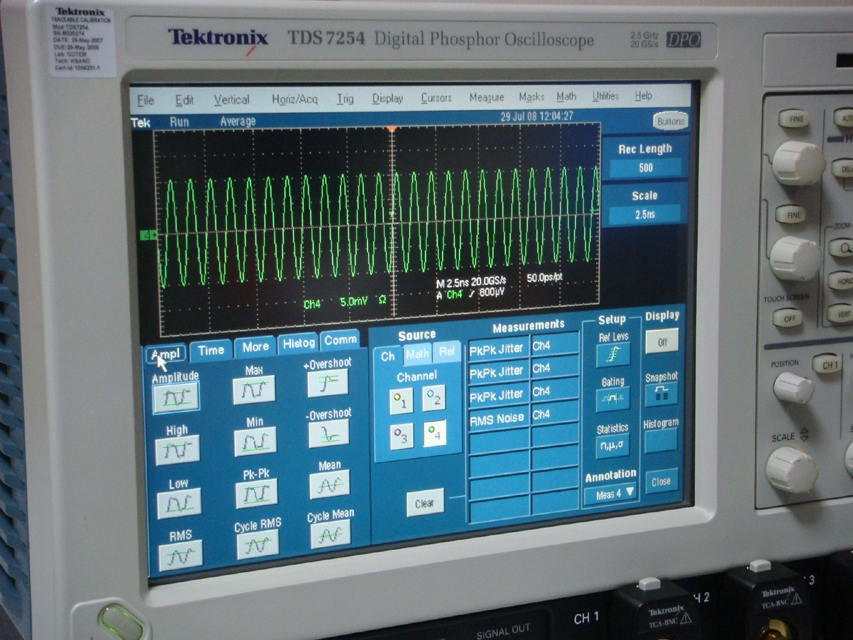The image size is (853, 640).
Task: Click the Ch4 waveform ground marker
Action: click(x=148, y=235)
